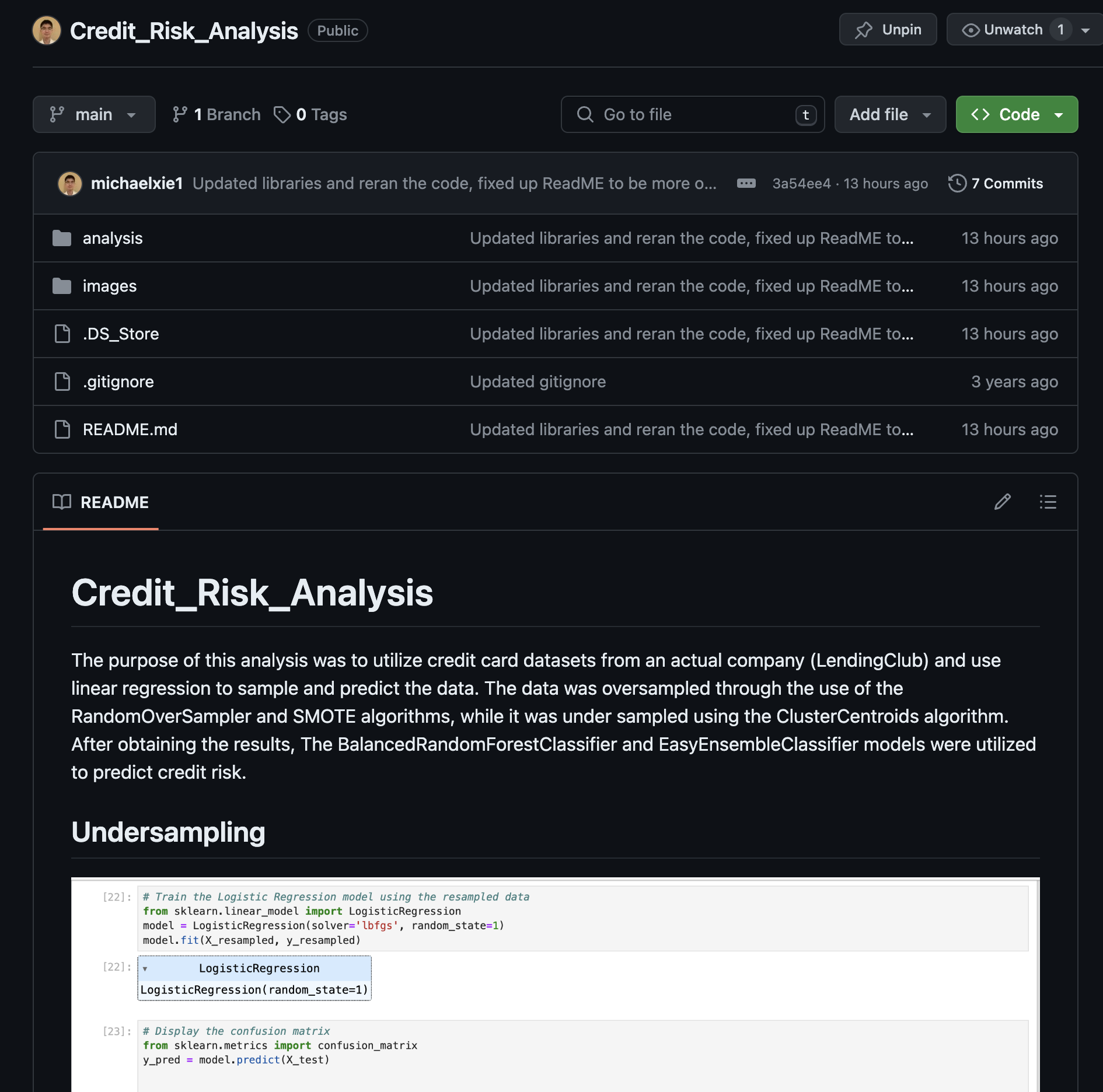
Task: Click the search magnifier in Go to file
Action: click(x=585, y=114)
